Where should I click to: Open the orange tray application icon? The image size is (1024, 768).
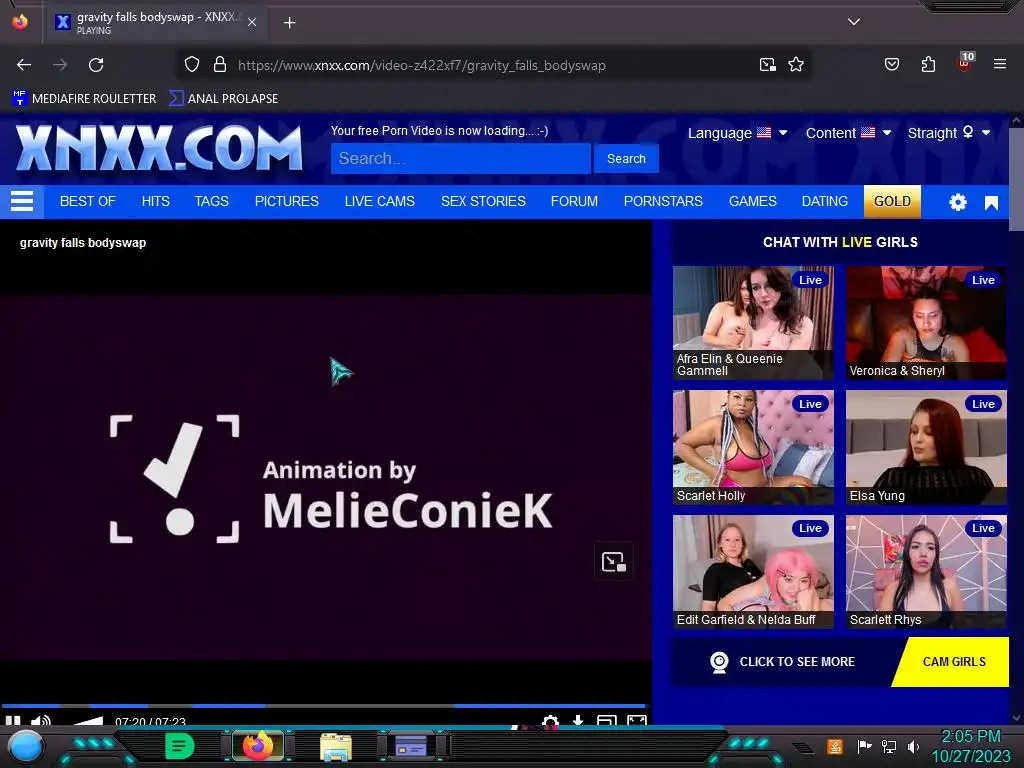pos(834,746)
